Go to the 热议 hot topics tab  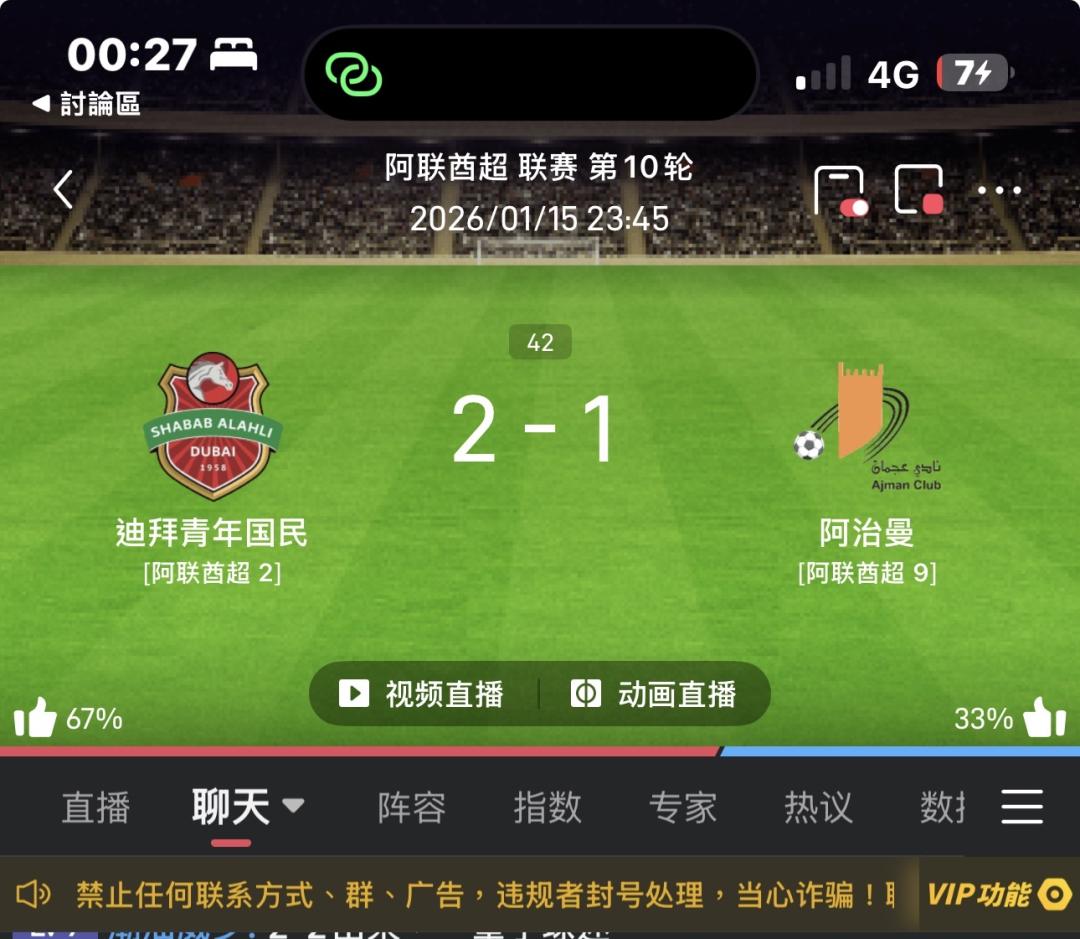[818, 807]
